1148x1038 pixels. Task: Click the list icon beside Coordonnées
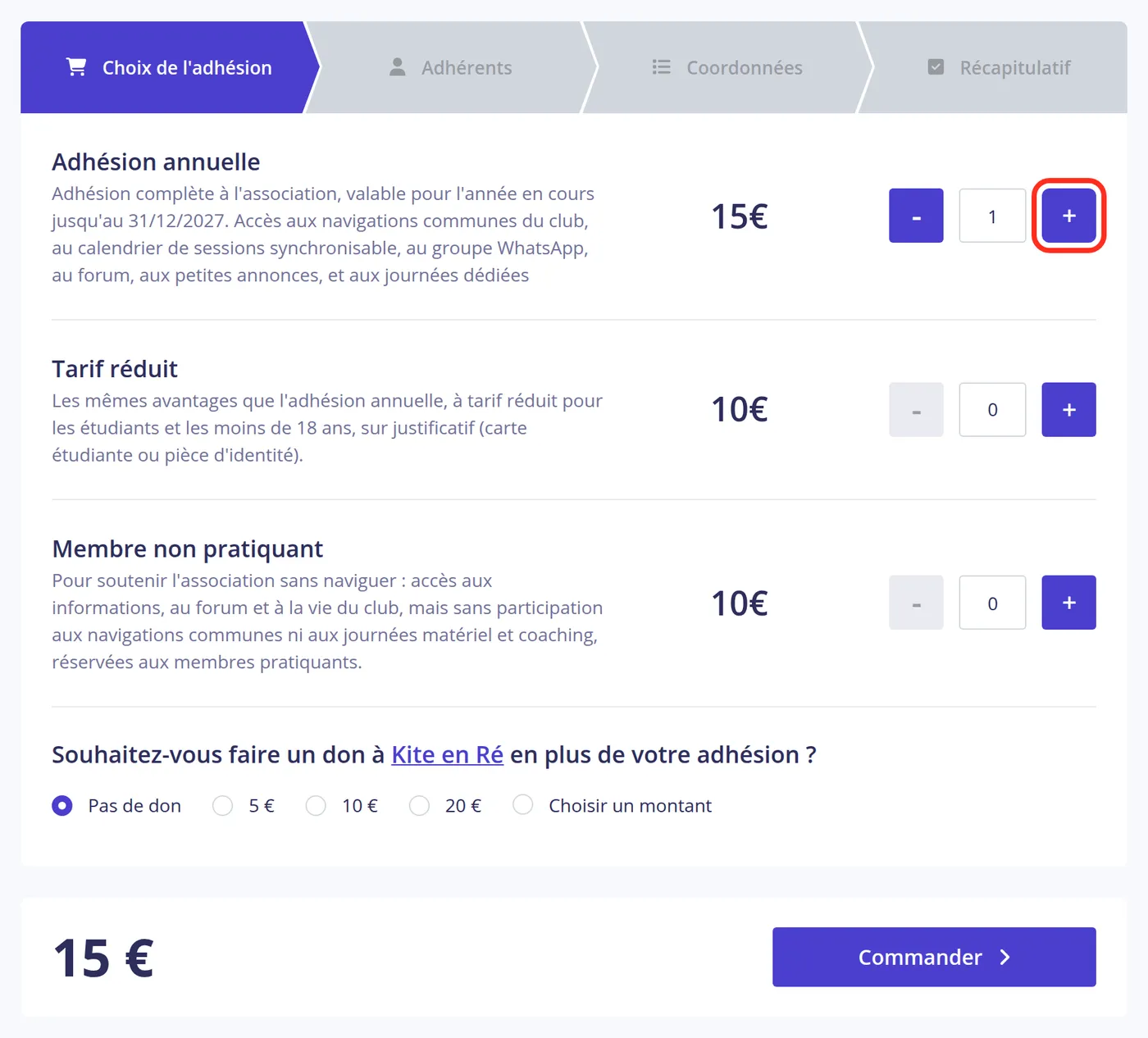[661, 67]
